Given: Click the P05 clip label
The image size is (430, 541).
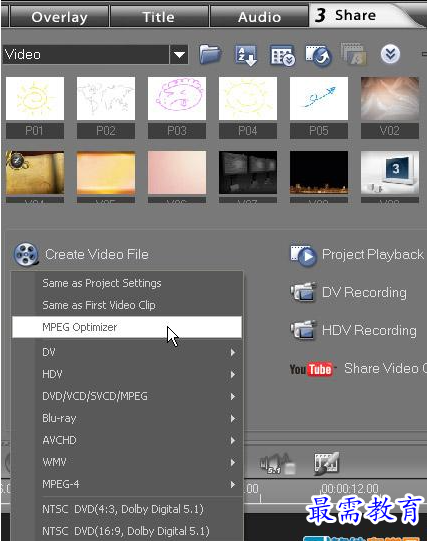Looking at the screenshot, I should 319,131.
